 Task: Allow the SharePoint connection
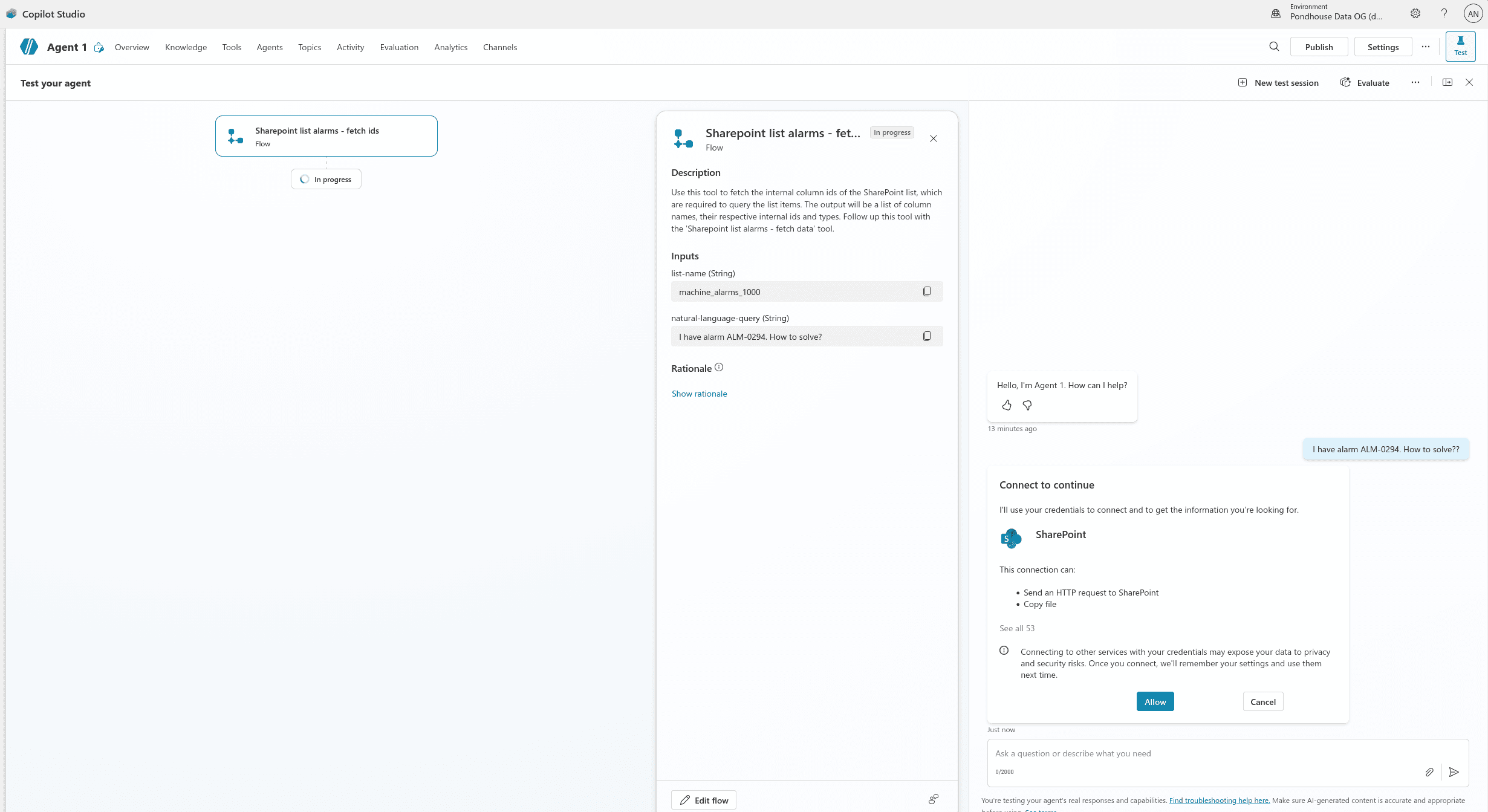(x=1154, y=701)
